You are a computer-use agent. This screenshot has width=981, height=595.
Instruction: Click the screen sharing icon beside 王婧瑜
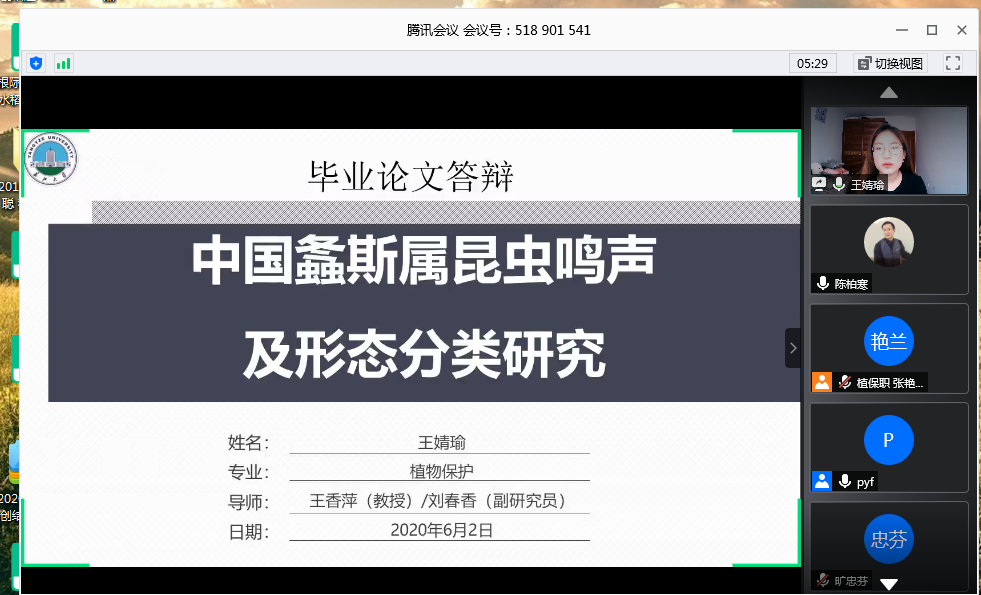[x=819, y=185]
